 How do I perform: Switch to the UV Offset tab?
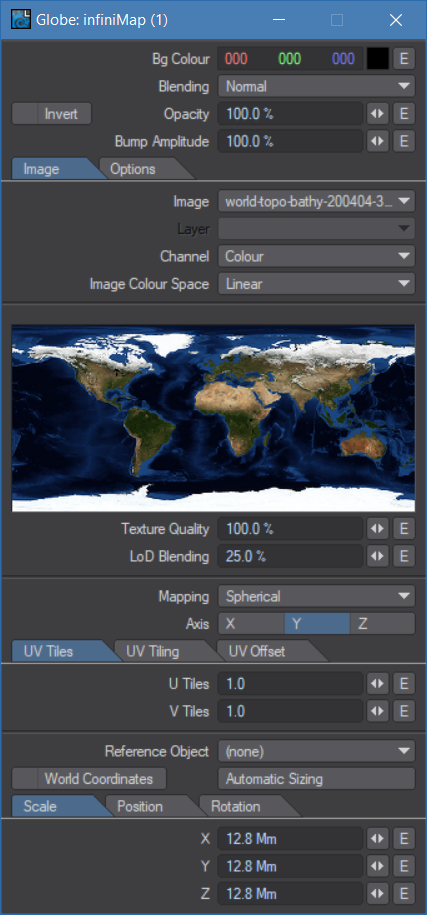point(260,651)
